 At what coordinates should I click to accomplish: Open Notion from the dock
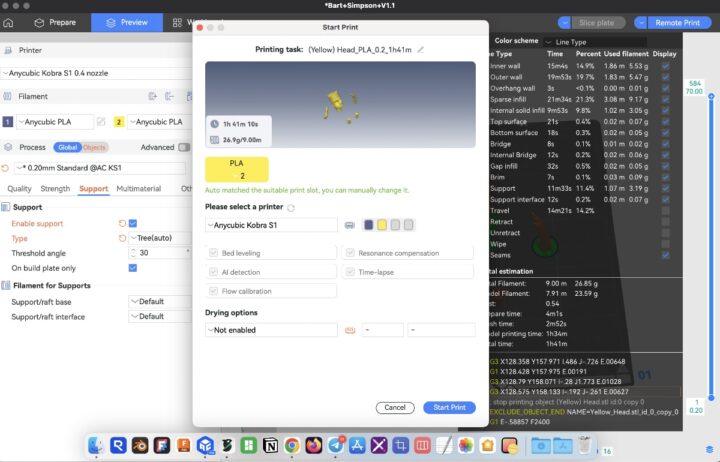click(270, 445)
